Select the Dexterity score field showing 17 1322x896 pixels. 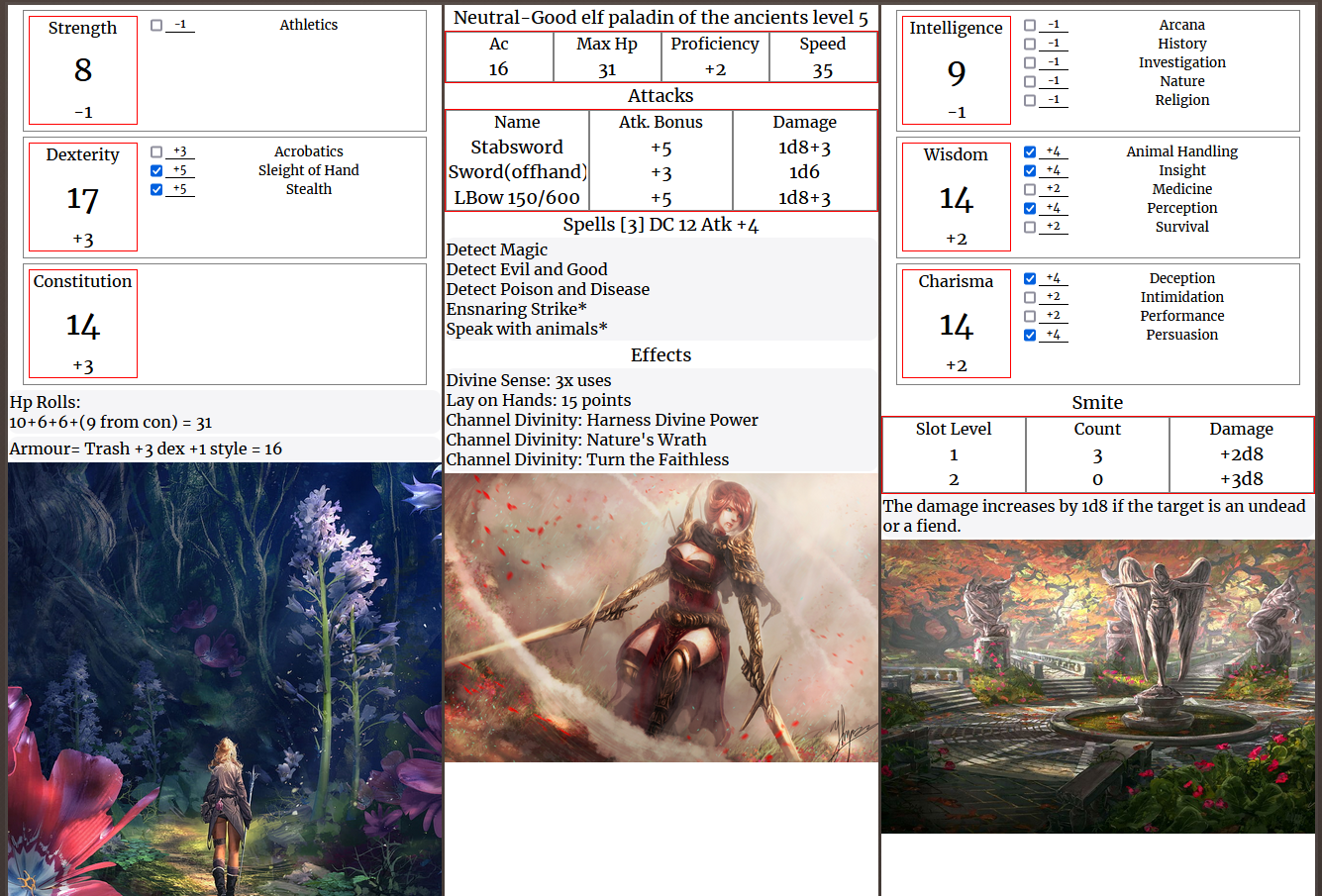tap(83, 200)
